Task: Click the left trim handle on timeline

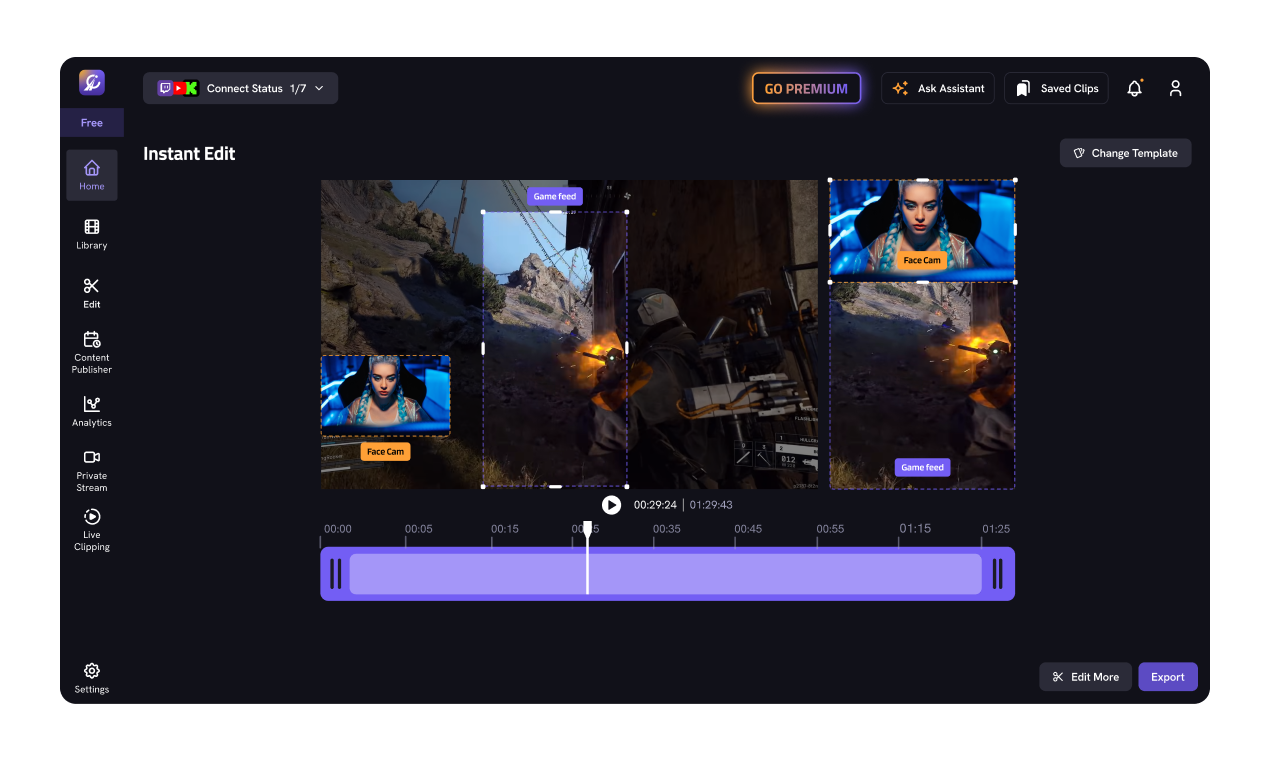Action: tap(337, 573)
